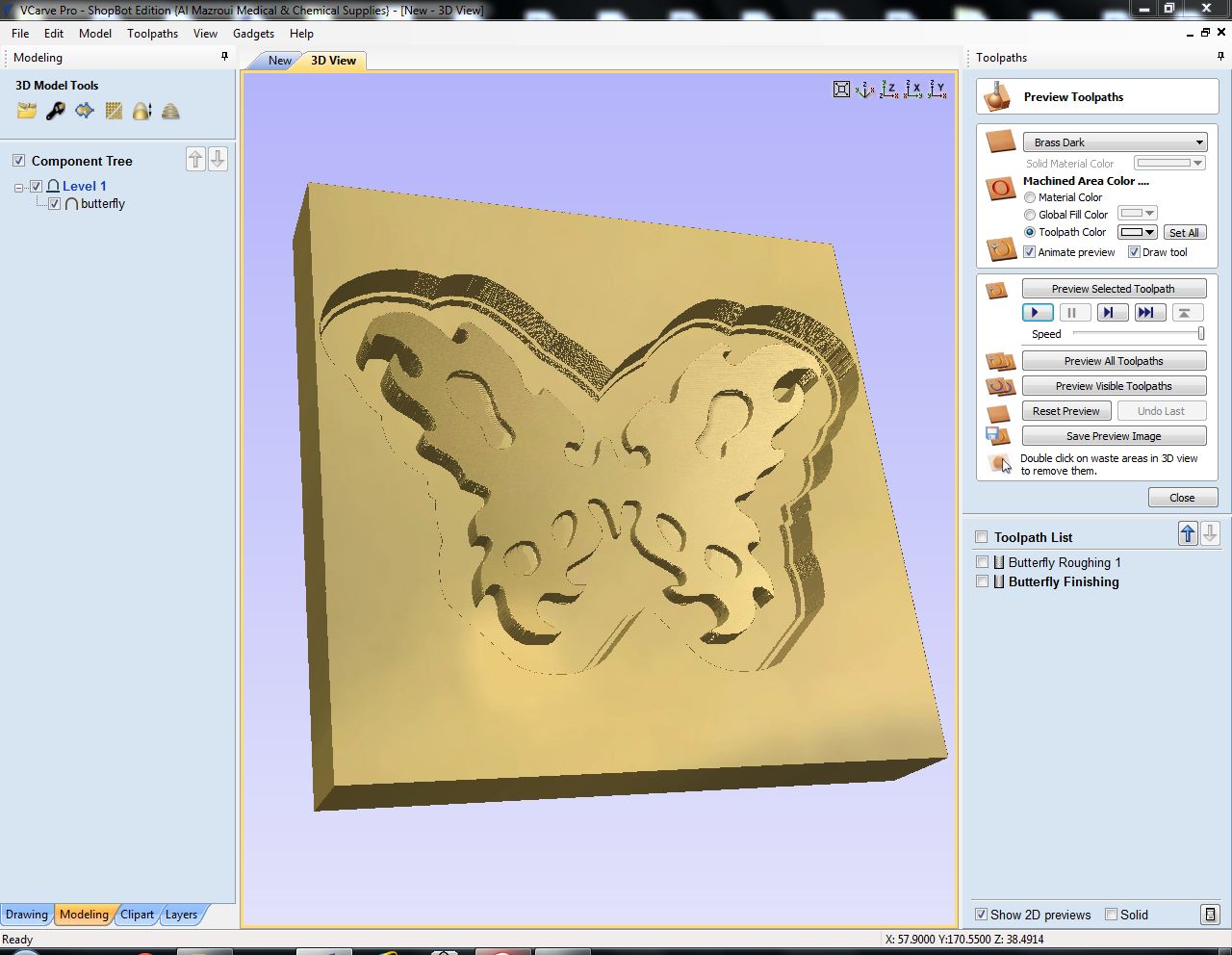Collapse the Level 1 tree node
Screen dimensions: 1232x955
coord(18,188)
